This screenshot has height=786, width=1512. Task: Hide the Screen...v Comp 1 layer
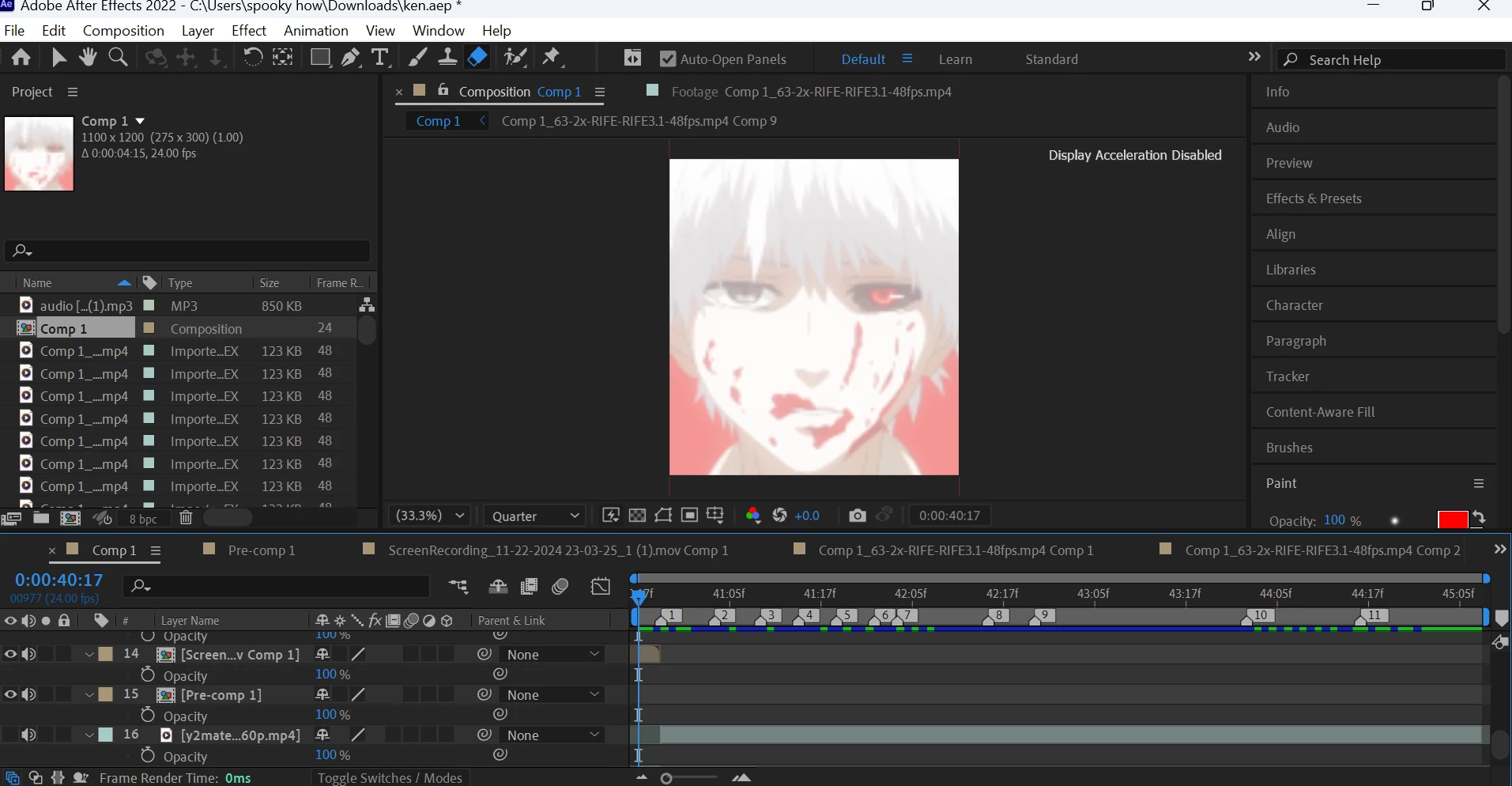coord(10,654)
